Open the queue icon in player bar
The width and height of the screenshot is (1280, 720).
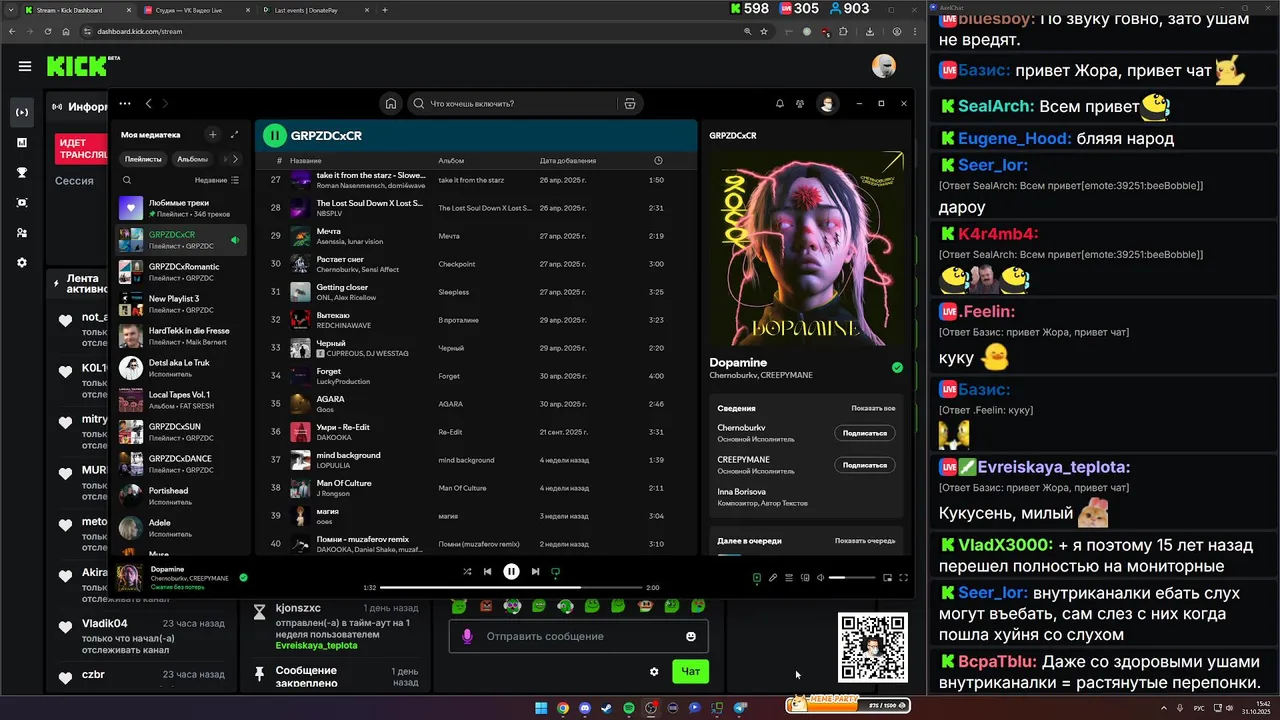pyautogui.click(x=789, y=577)
